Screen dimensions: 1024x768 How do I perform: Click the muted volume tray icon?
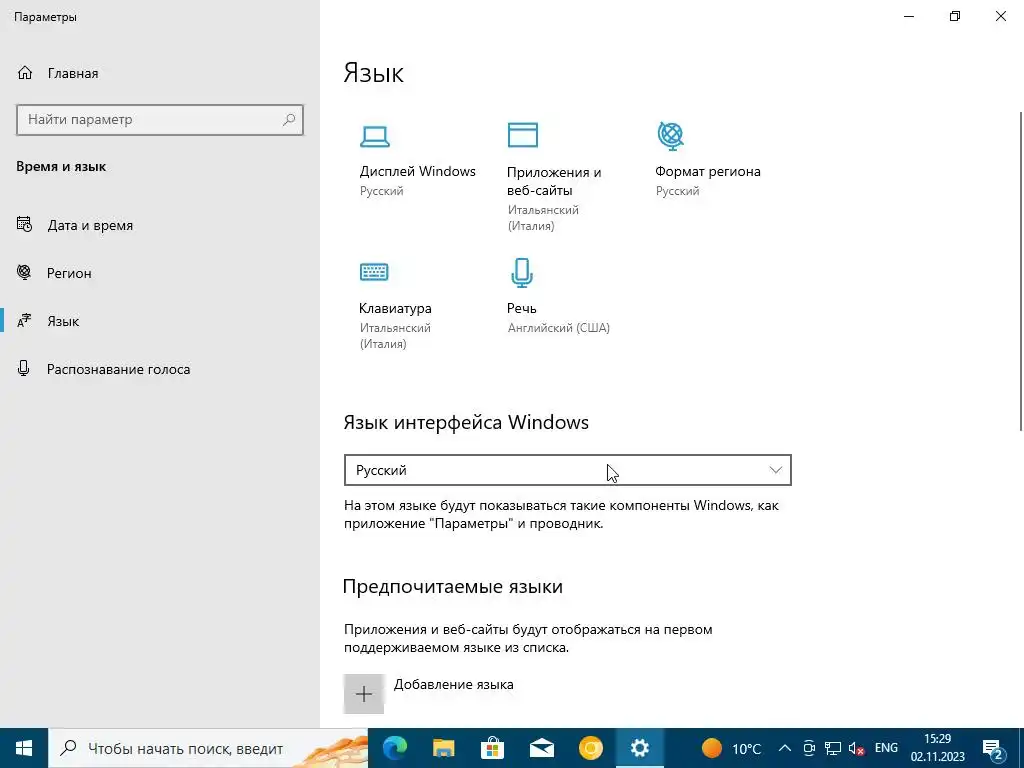(856, 749)
